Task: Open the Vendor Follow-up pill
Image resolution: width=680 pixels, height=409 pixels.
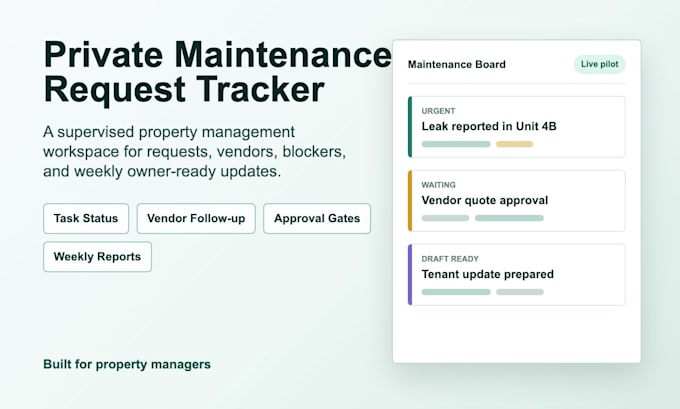Action: (x=196, y=218)
